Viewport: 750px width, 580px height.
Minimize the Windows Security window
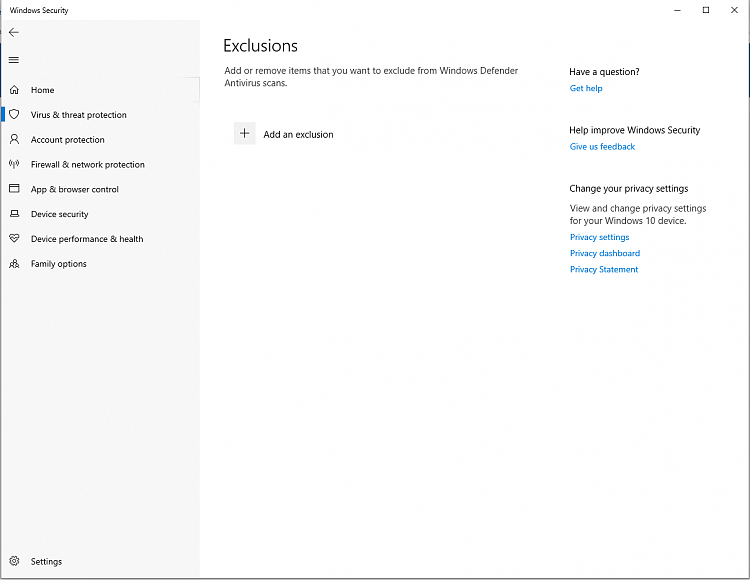point(677,10)
